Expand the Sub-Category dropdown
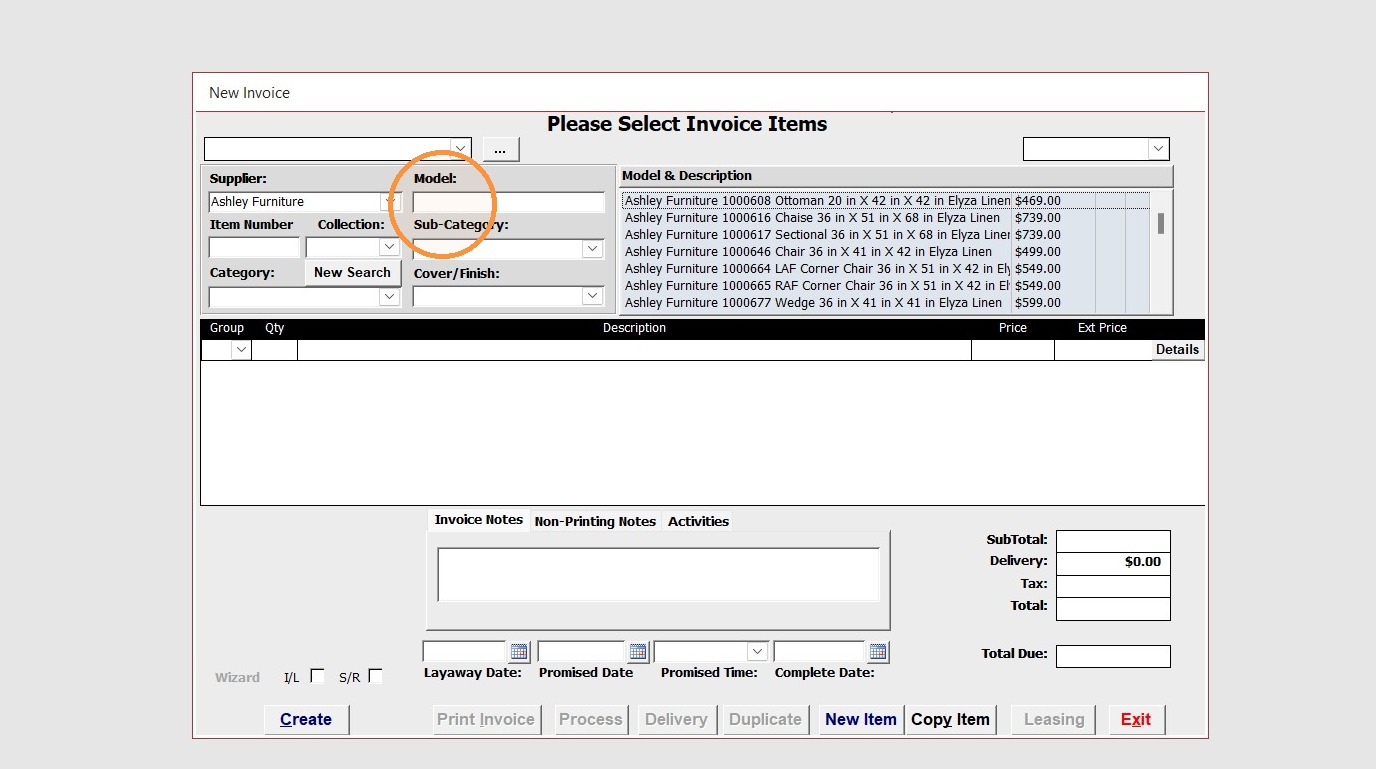The height and width of the screenshot is (769, 1376). (593, 249)
